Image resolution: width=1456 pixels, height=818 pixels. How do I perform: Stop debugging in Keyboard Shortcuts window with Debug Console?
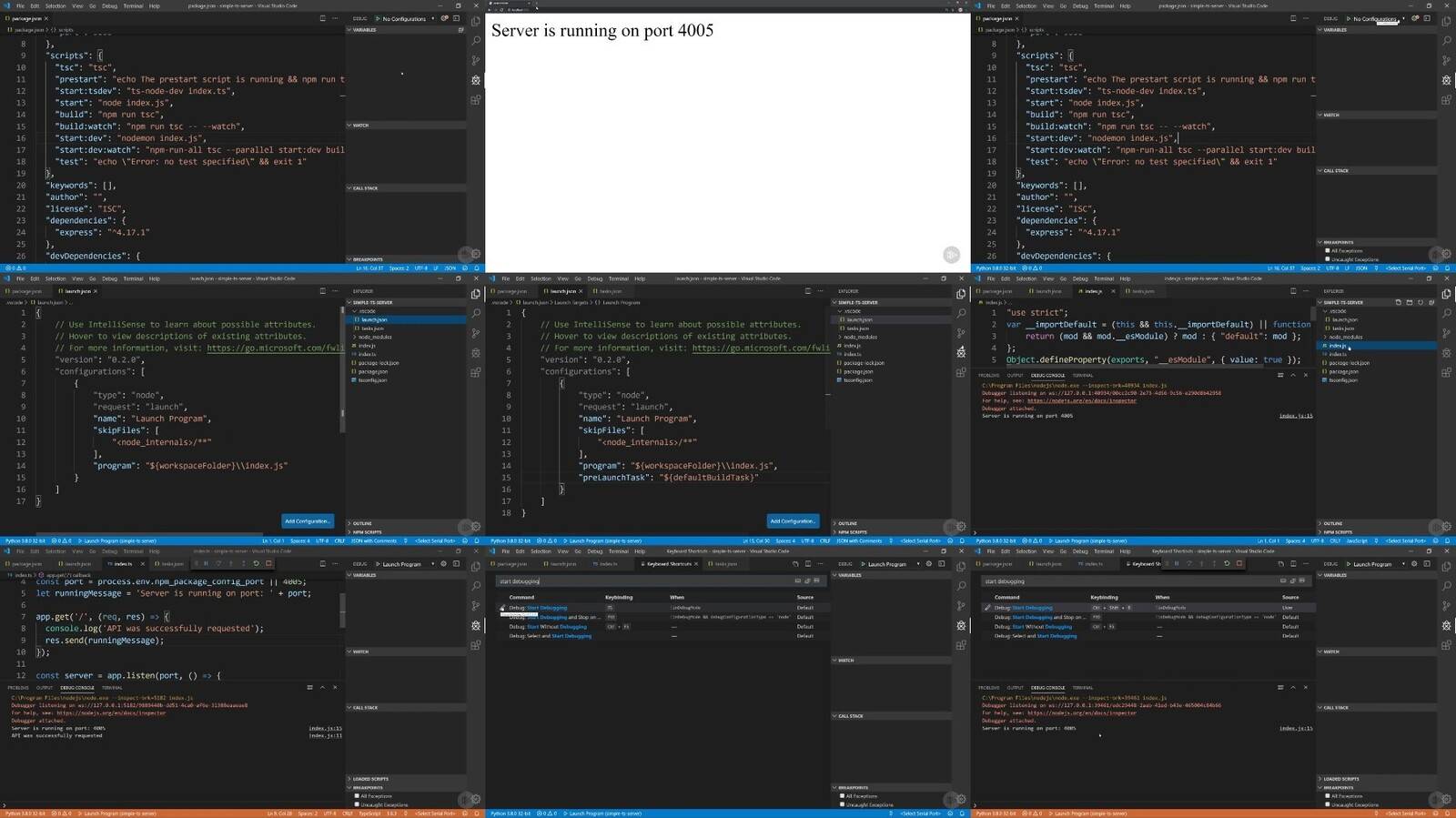pyautogui.click(x=1239, y=563)
